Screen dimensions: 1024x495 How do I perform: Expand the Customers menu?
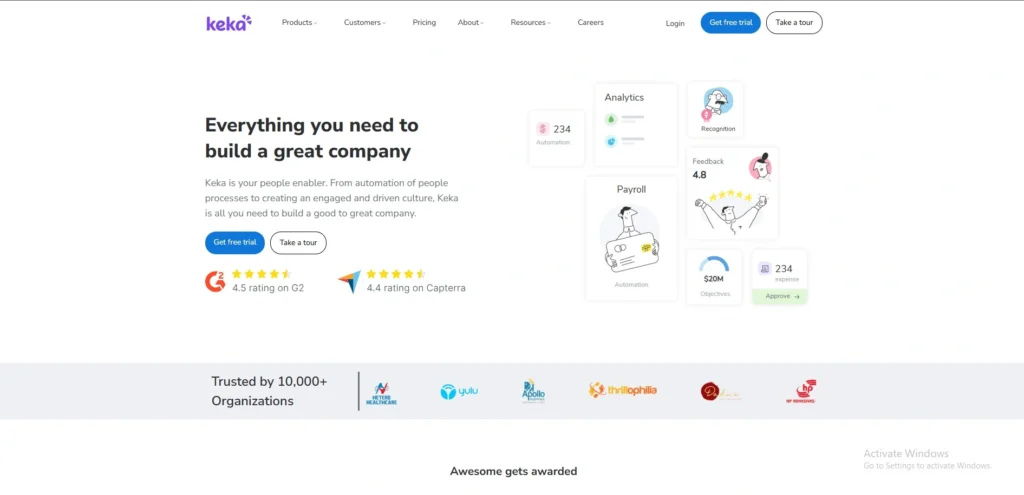click(x=364, y=22)
